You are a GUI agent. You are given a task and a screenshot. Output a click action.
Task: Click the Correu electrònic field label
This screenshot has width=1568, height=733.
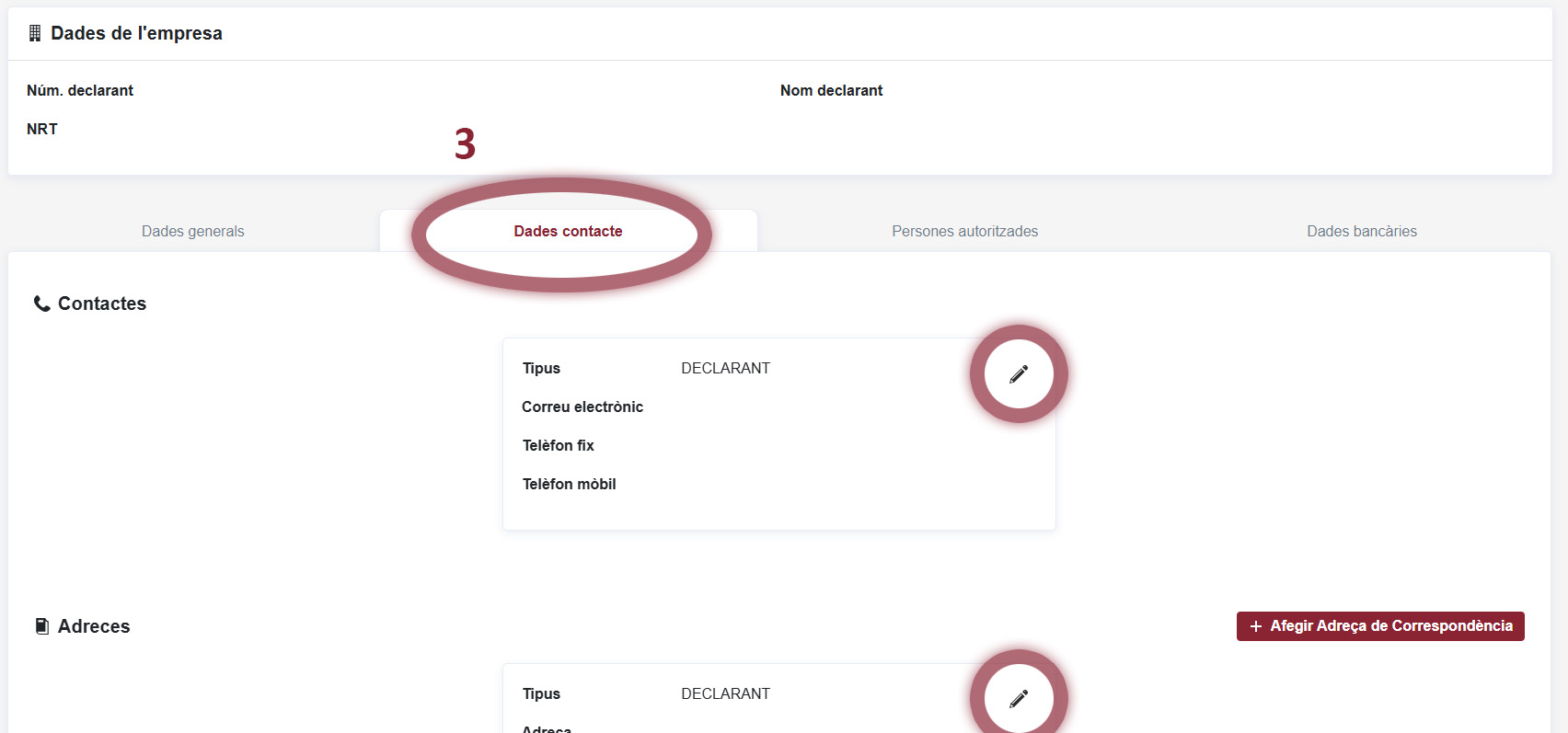tap(582, 407)
